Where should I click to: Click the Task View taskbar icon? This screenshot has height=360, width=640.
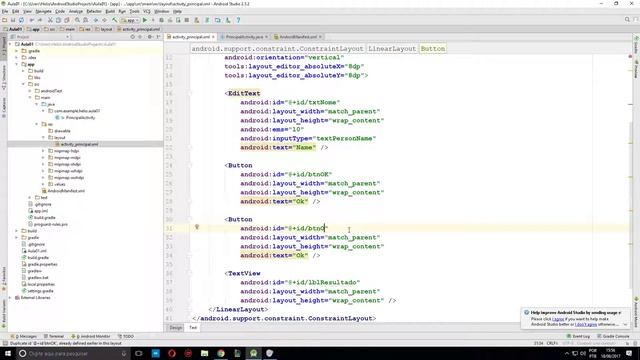139,353
